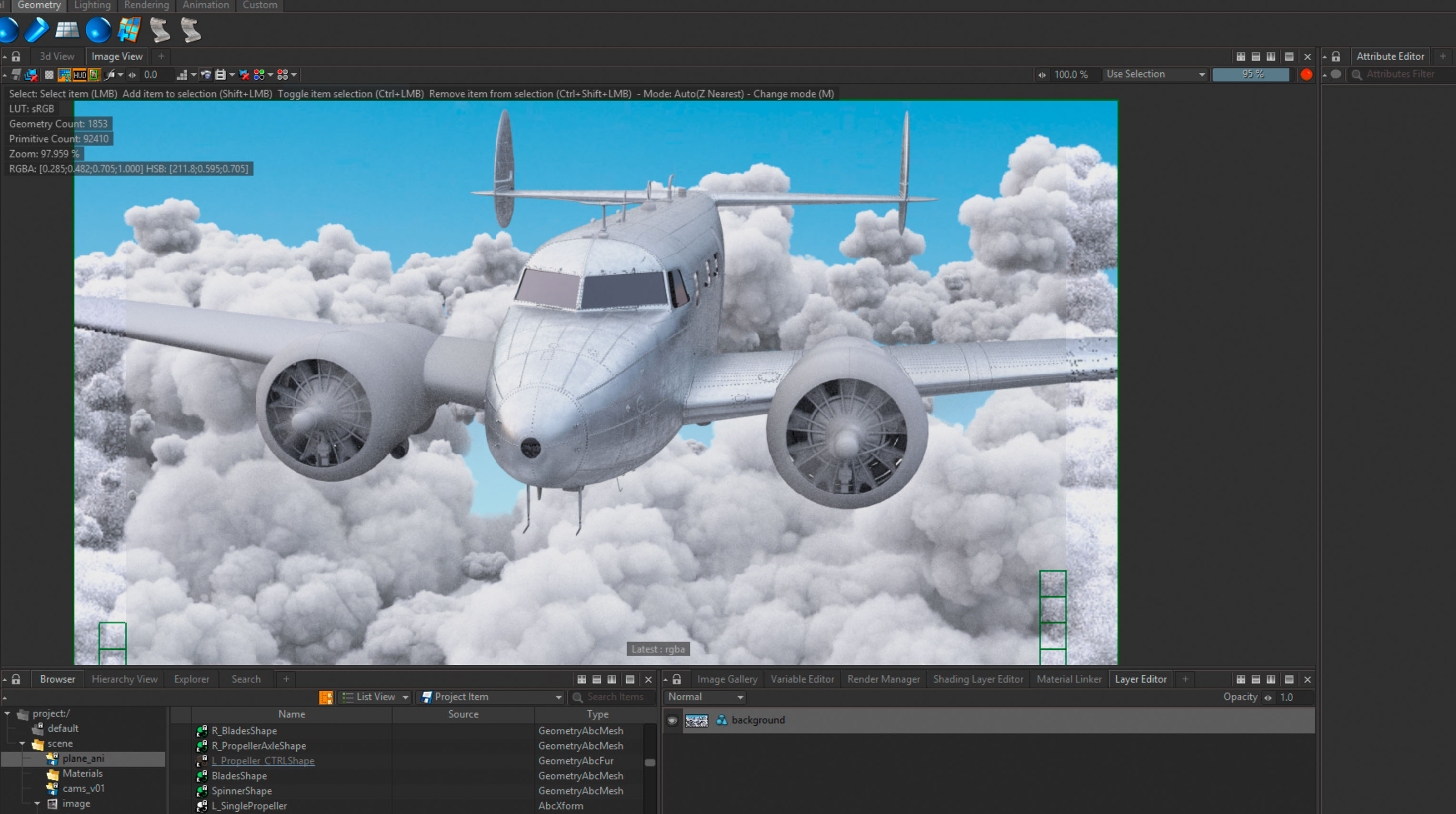Open the Render Manager tab
Image resolution: width=1456 pixels, height=814 pixels.
(x=883, y=680)
